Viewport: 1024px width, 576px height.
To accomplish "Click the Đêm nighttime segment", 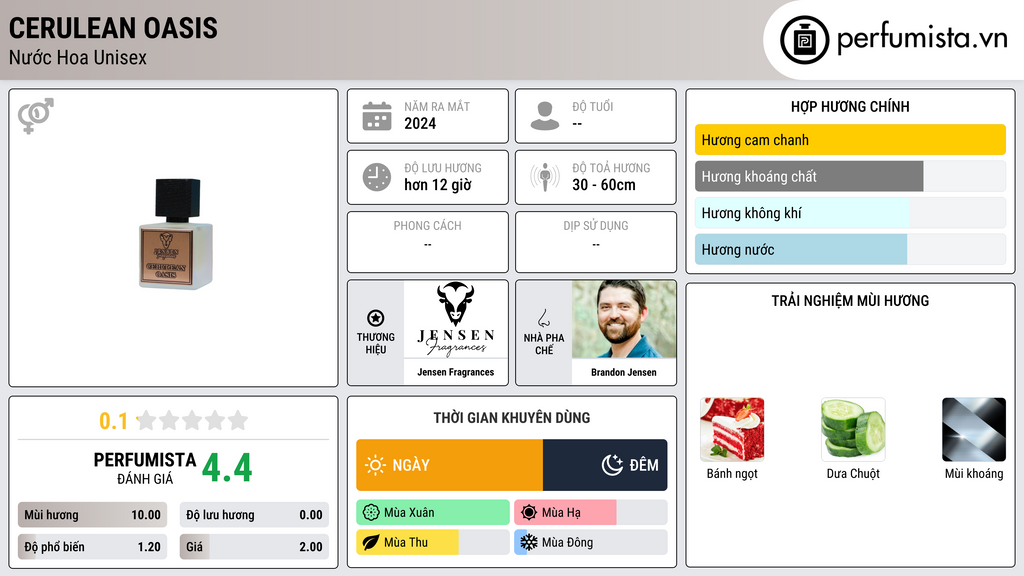I will tap(605, 465).
